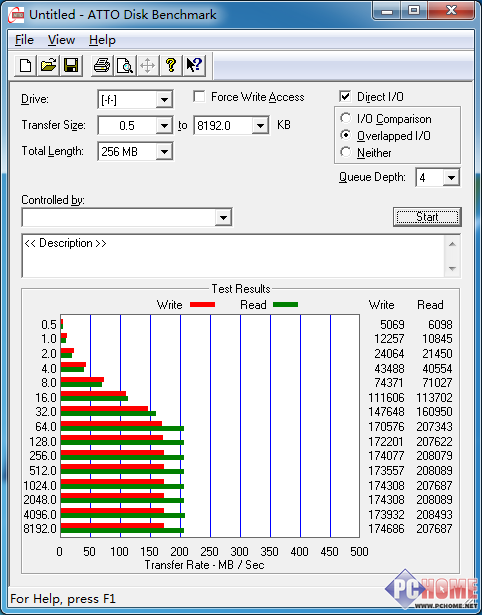The image size is (482, 615).
Task: Click read value 40554 in results
Action: pos(437,369)
